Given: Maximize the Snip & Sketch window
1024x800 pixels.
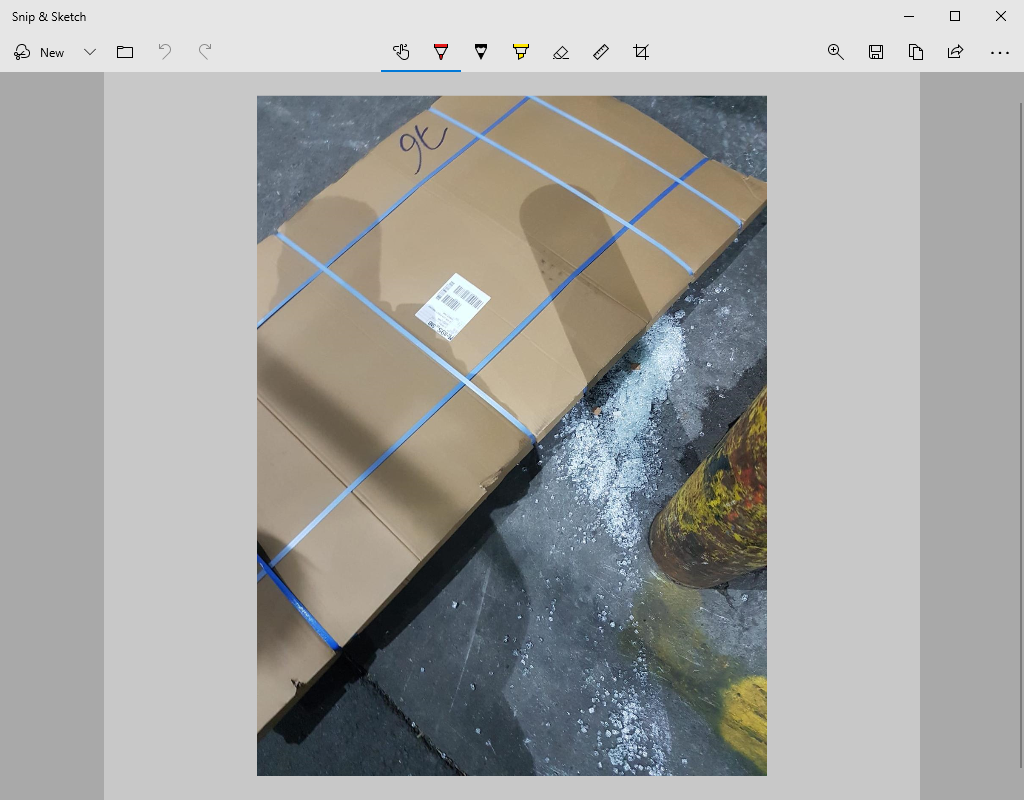Looking at the screenshot, I should 955,16.
